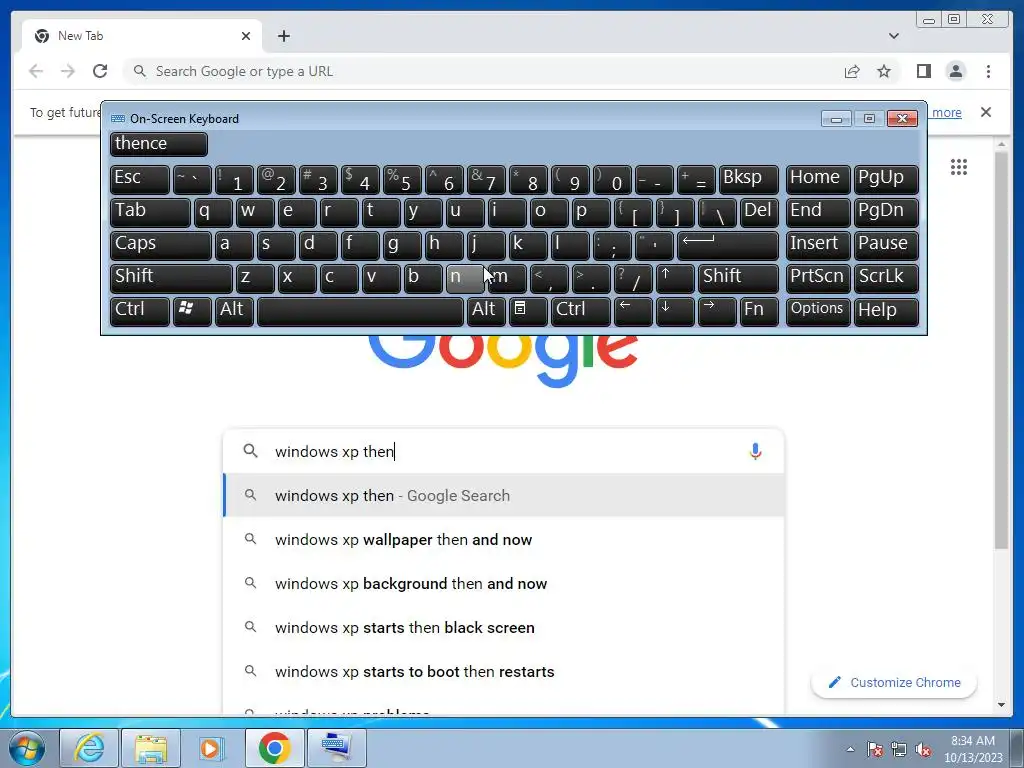The width and height of the screenshot is (1024, 768).
Task: Toggle the right Ctrl key
Action: pyautogui.click(x=581, y=311)
